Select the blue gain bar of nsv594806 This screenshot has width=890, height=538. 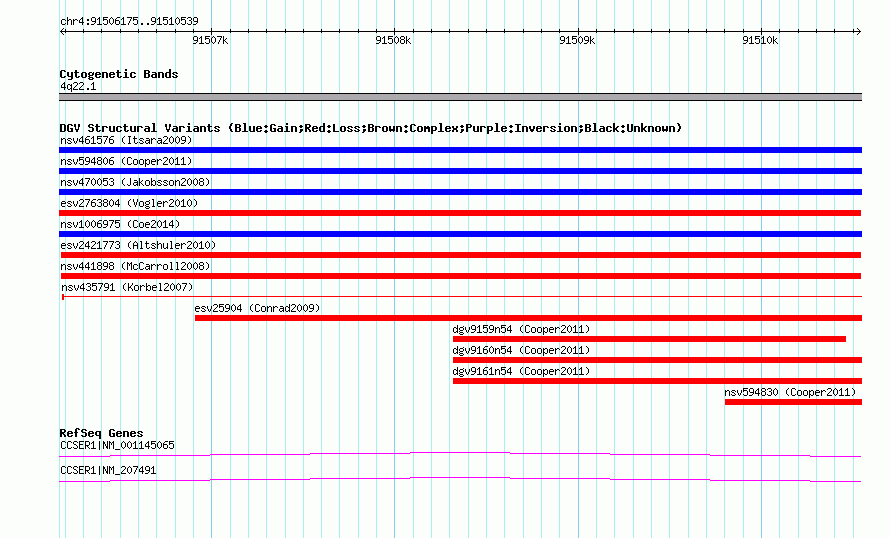pyautogui.click(x=460, y=171)
